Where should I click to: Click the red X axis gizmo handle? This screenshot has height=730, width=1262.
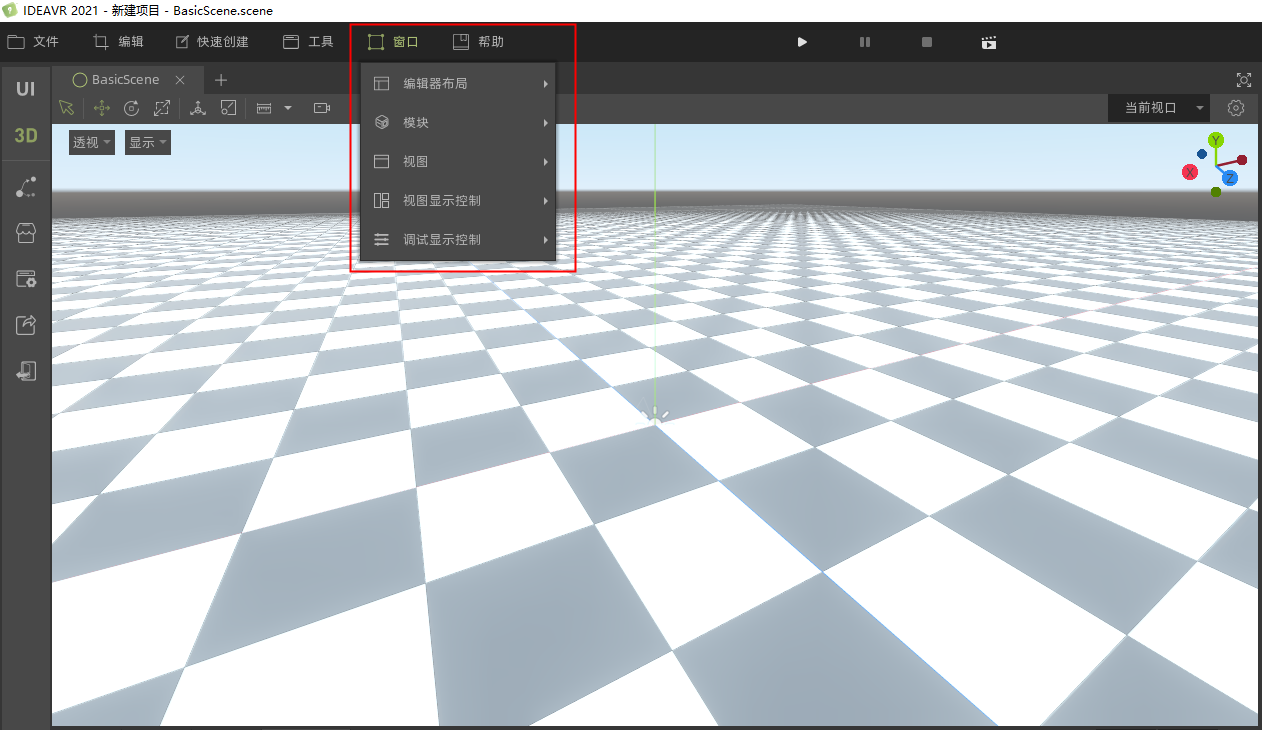pyautogui.click(x=1190, y=172)
